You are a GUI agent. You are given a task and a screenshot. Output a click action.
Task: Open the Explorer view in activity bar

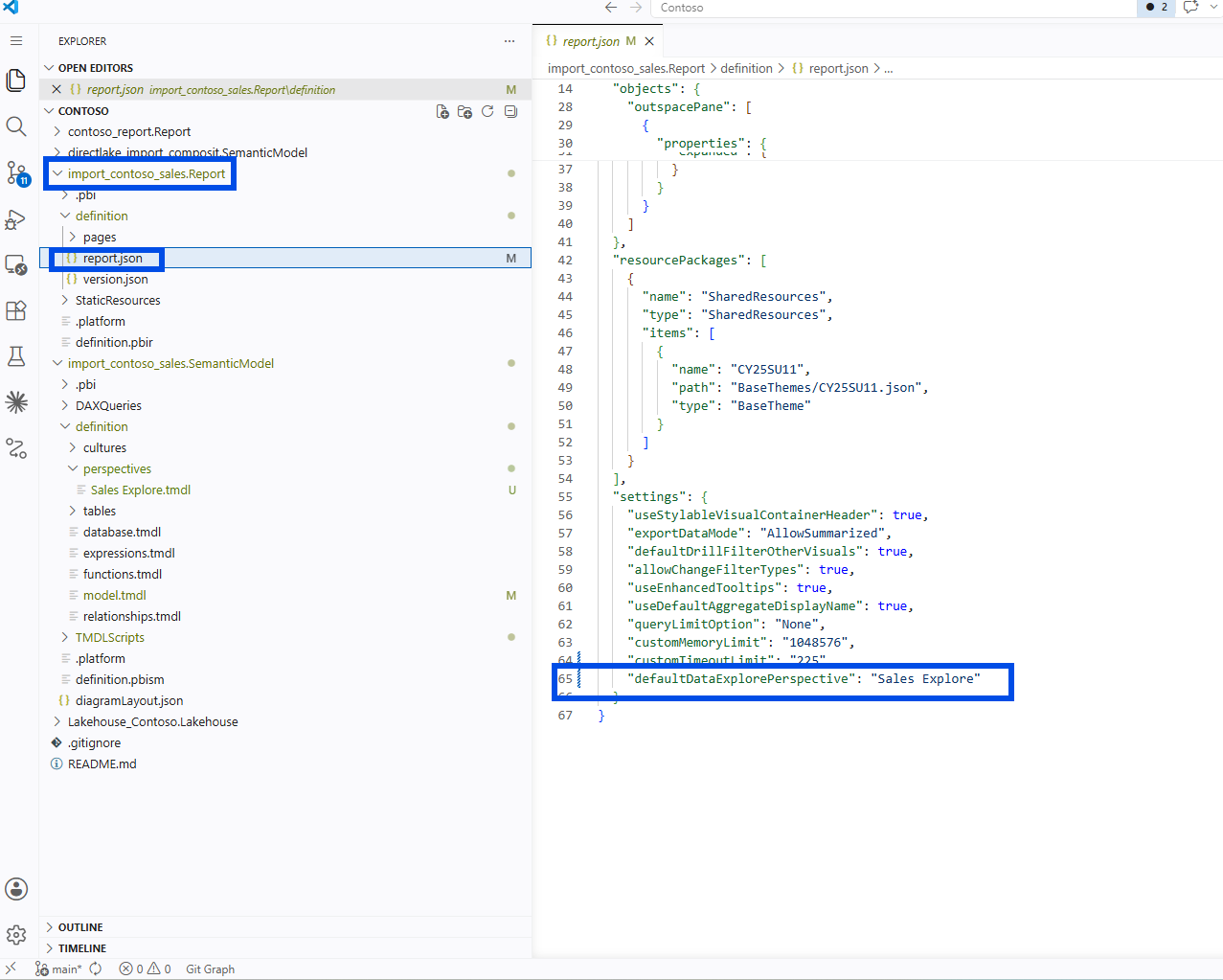point(16,80)
